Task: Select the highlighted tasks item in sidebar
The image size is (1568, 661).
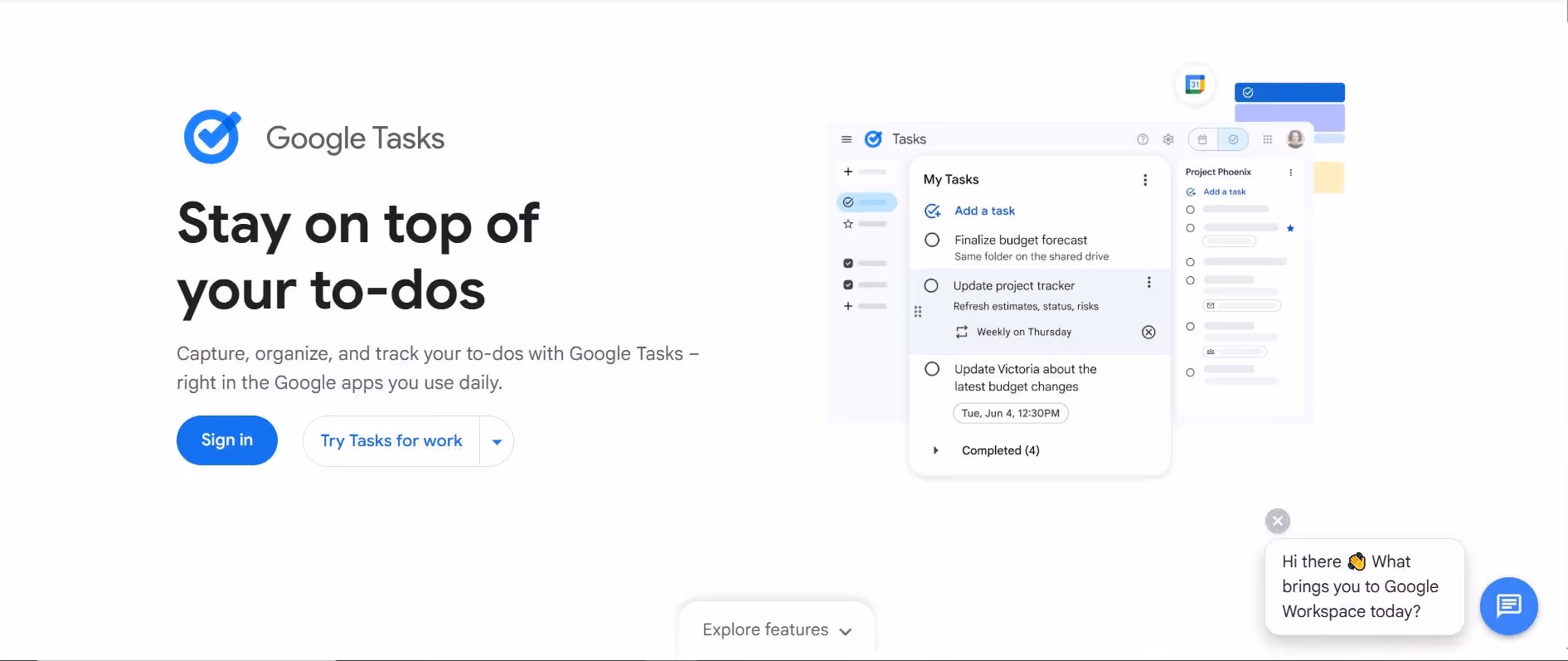Action: (867, 202)
